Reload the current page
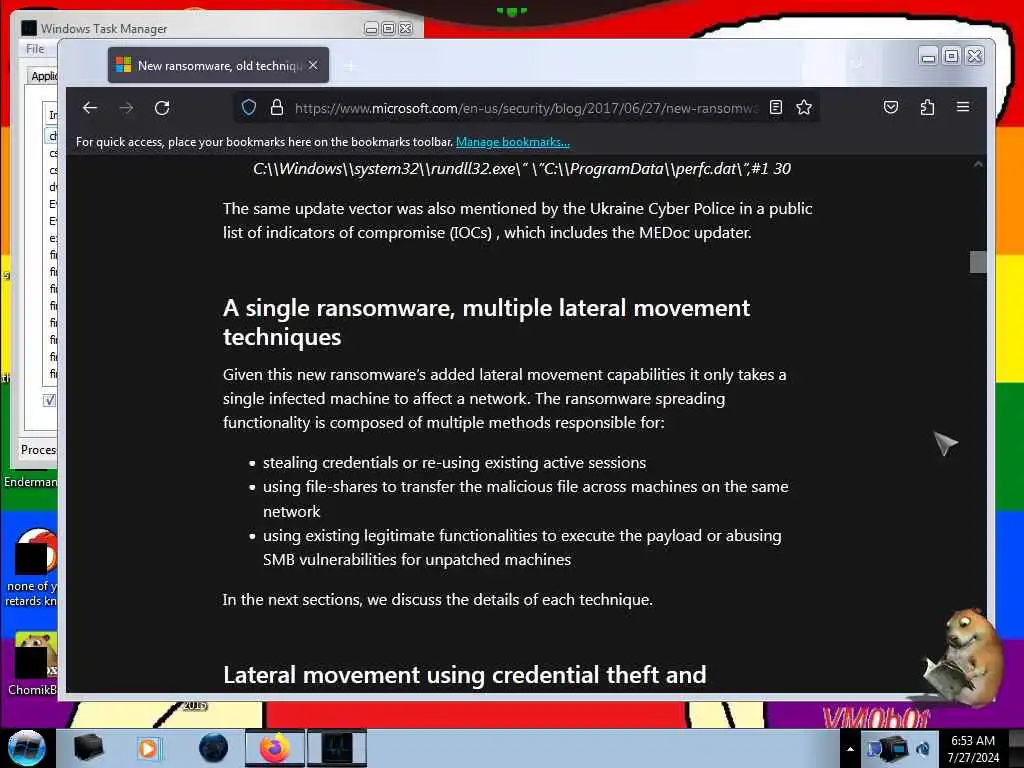This screenshot has height=768, width=1024. point(162,108)
